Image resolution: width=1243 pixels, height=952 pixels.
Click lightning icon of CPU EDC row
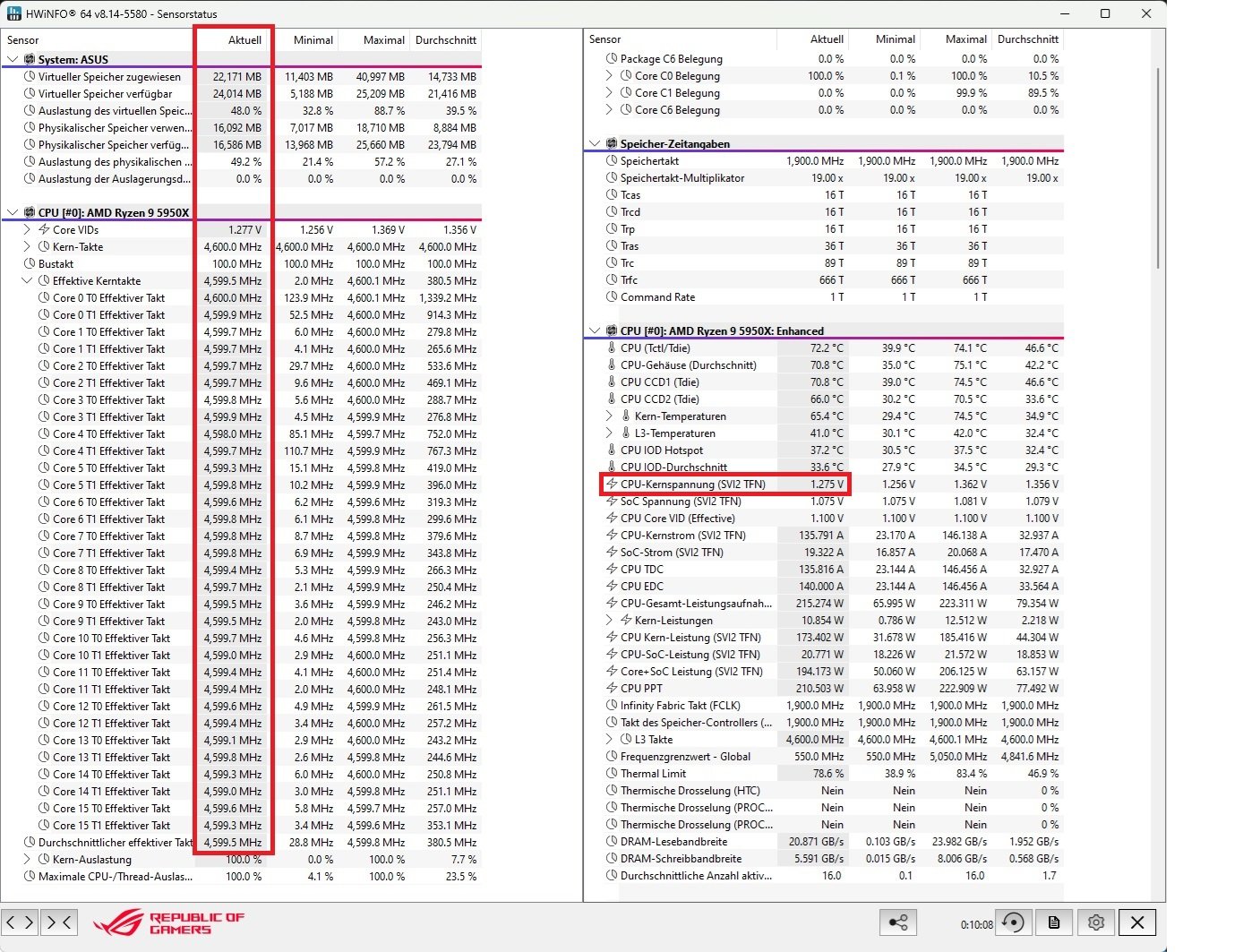pos(612,586)
